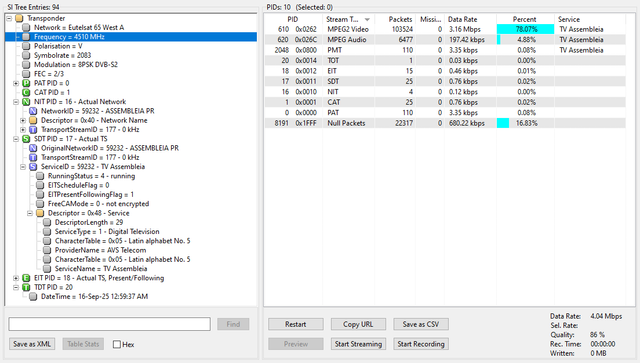Select the 'EITPresentFollowingFlag = 1' entry
This screenshot has width=640, height=363.
[91, 194]
